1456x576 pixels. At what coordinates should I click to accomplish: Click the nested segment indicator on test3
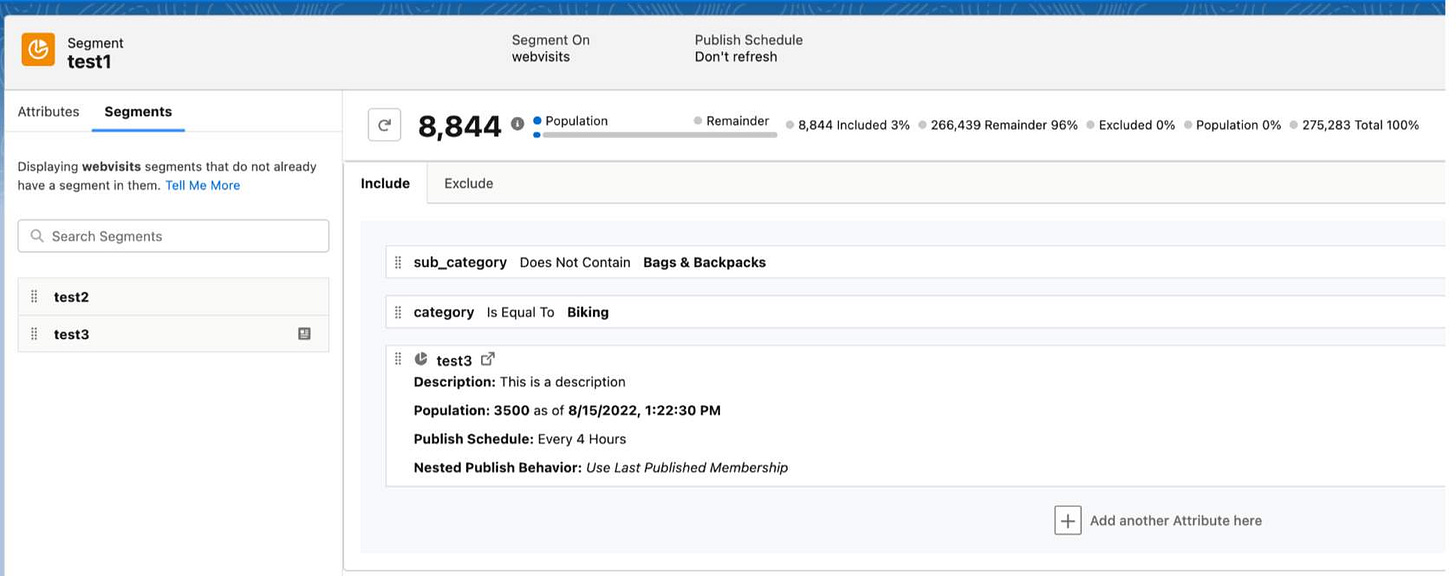(303, 334)
